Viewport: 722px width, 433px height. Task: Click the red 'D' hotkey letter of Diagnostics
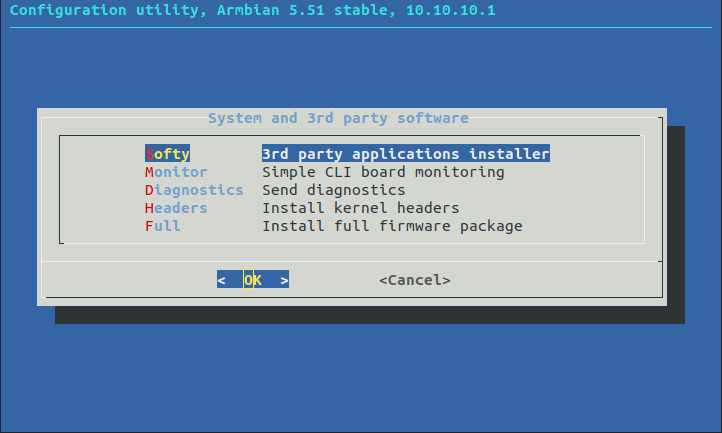tap(149, 190)
